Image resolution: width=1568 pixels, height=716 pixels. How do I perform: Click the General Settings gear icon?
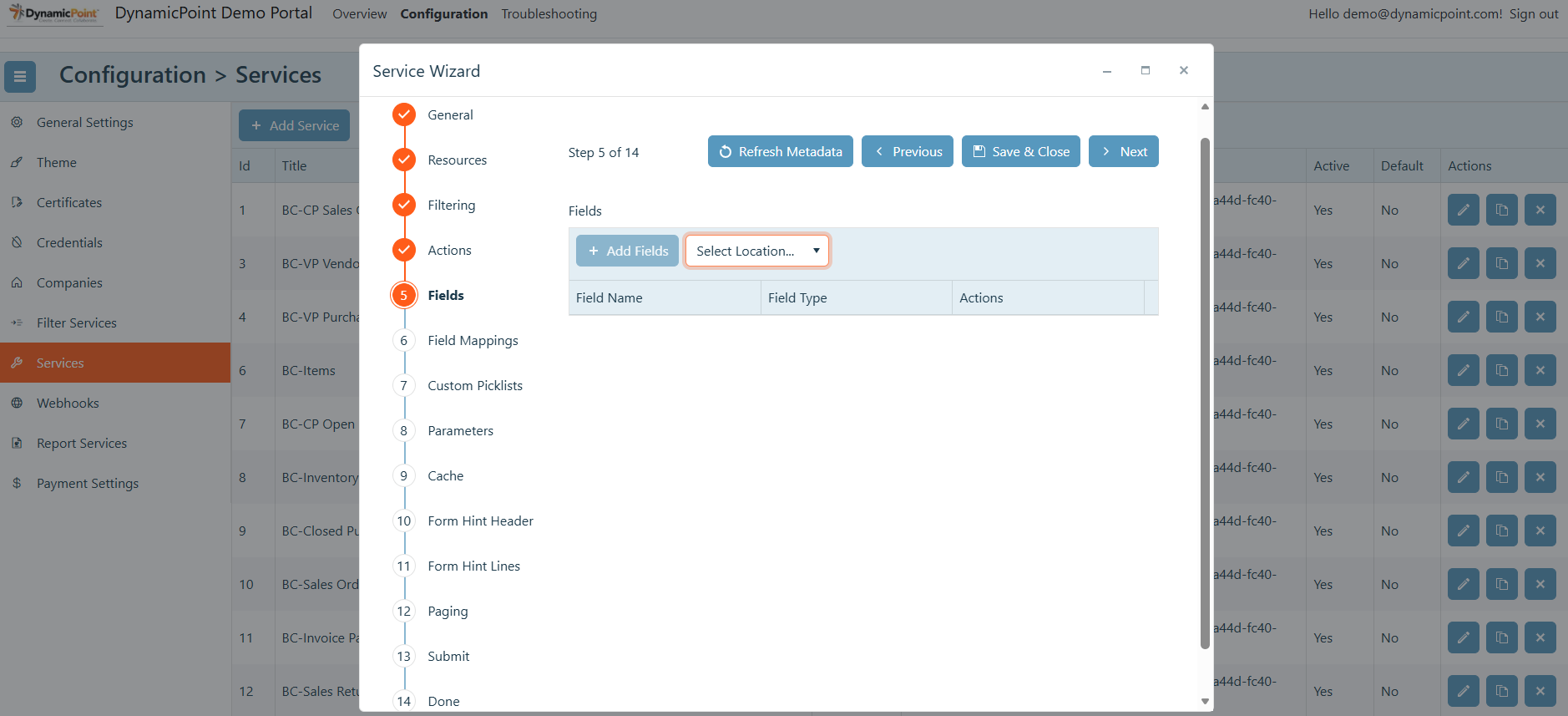[17, 122]
